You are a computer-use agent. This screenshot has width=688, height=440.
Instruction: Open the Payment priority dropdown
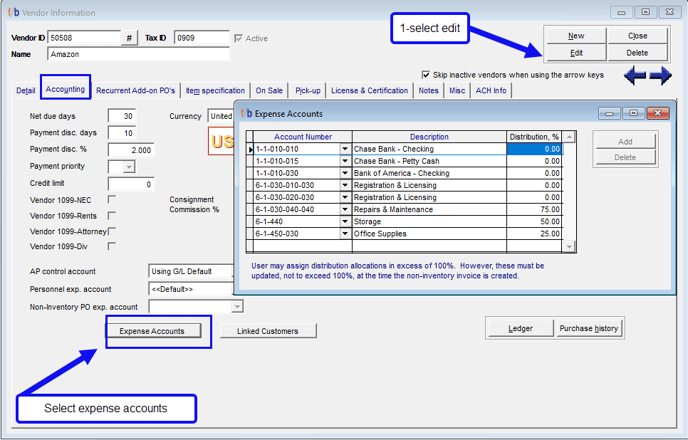point(129,167)
